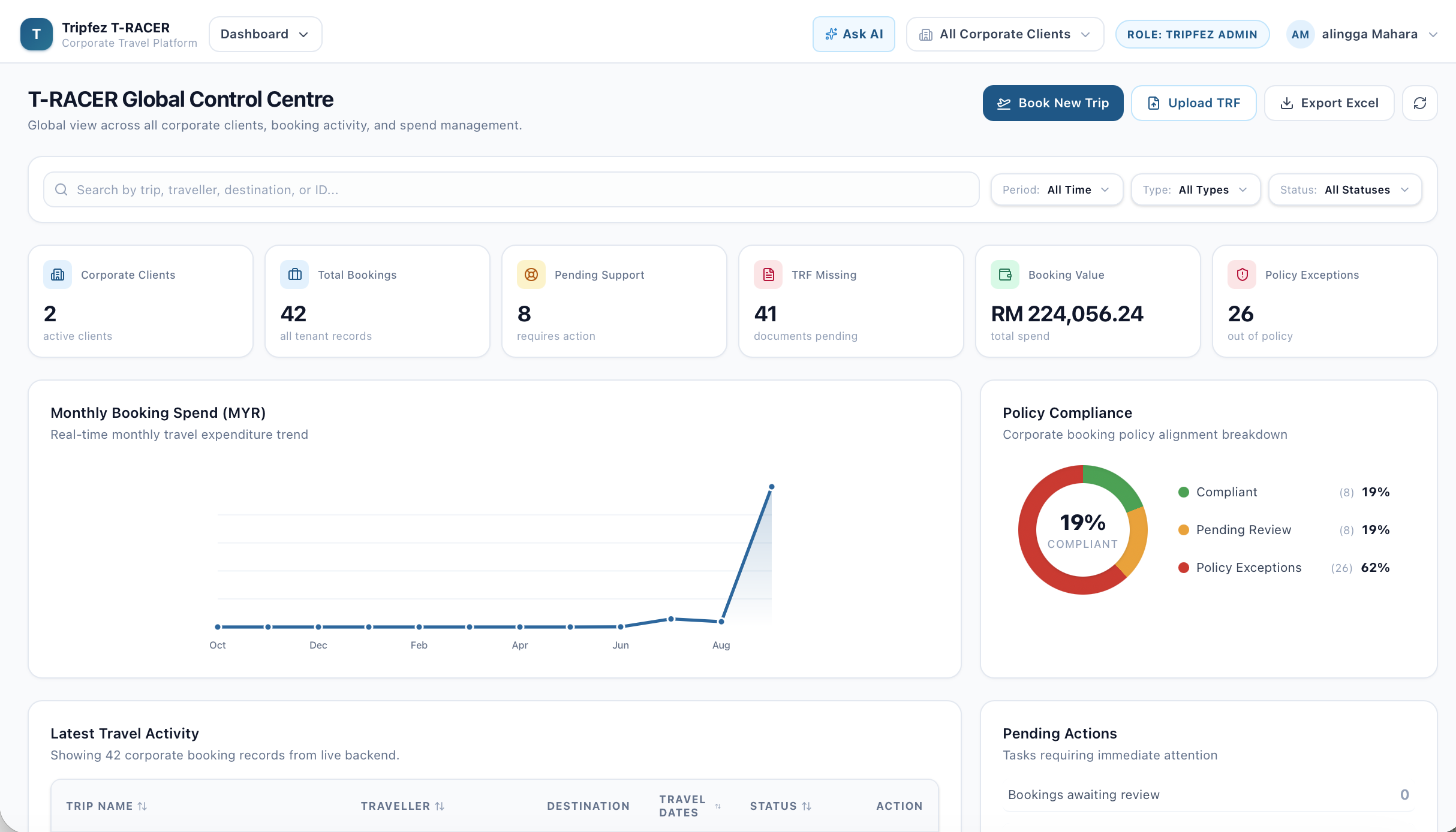
Task: Open the All Corporate Clients selector
Action: tap(1005, 34)
